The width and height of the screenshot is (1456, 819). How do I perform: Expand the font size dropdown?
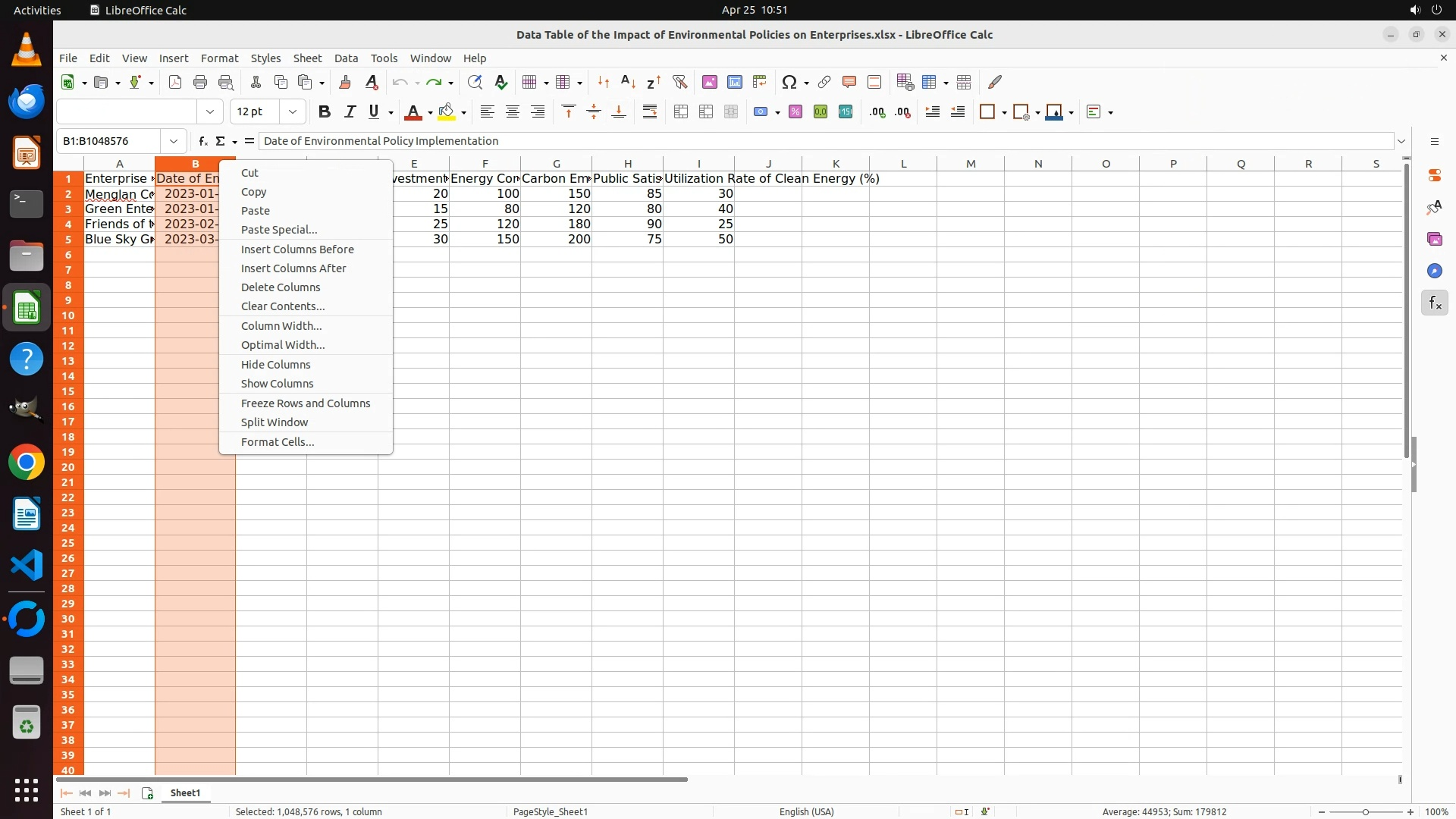[292, 112]
